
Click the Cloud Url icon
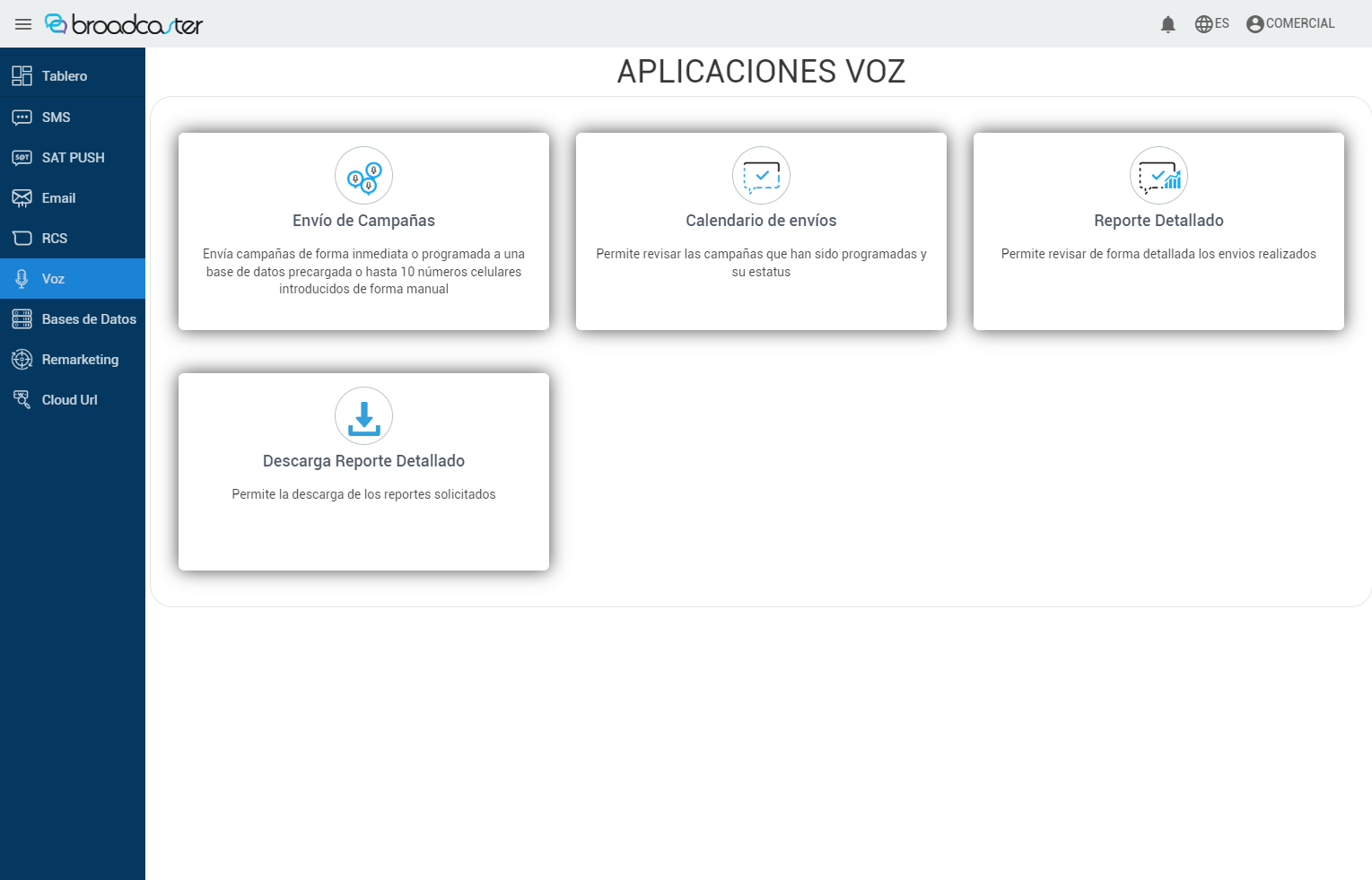(x=22, y=399)
